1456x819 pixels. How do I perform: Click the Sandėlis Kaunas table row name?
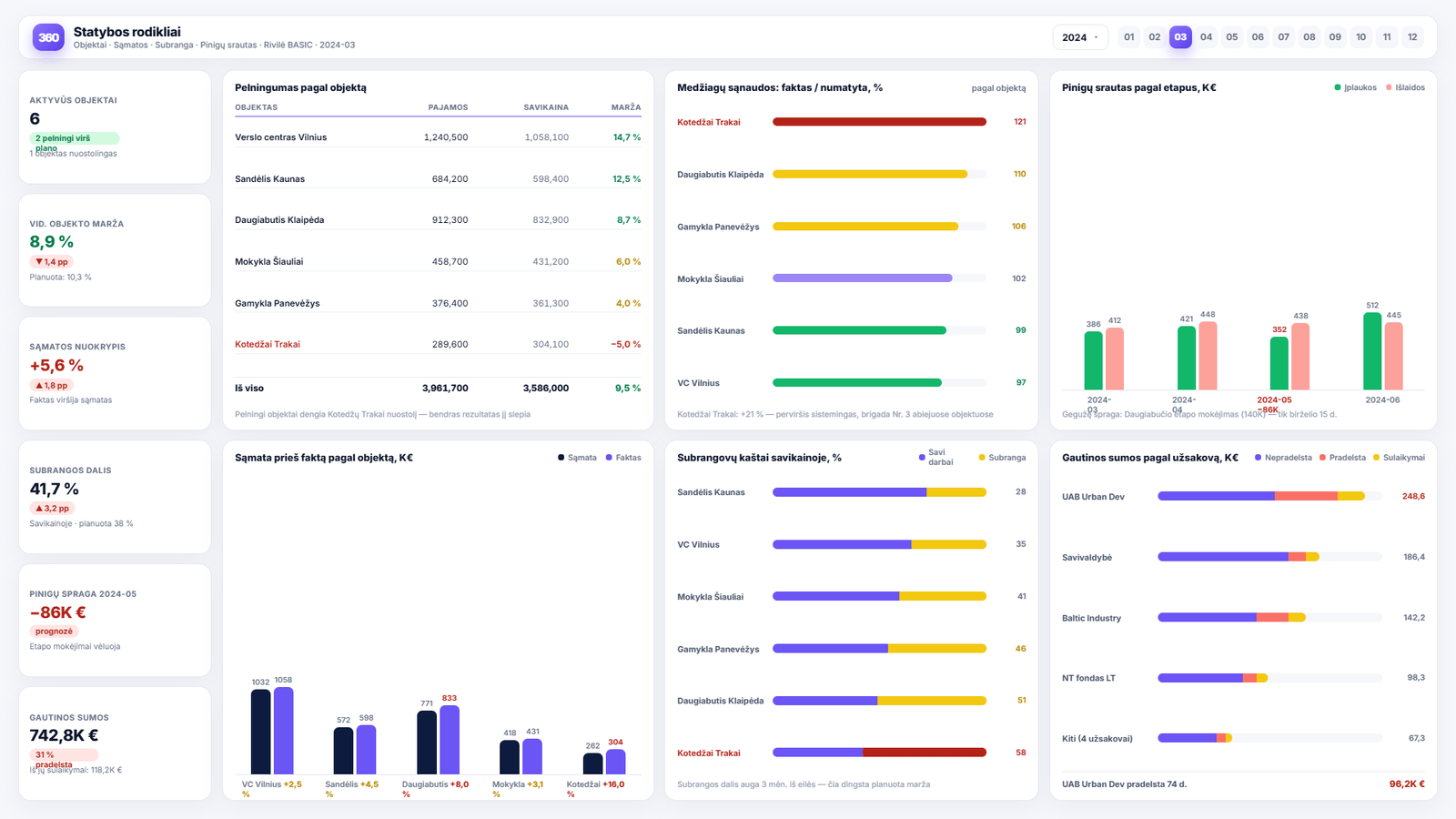point(269,179)
